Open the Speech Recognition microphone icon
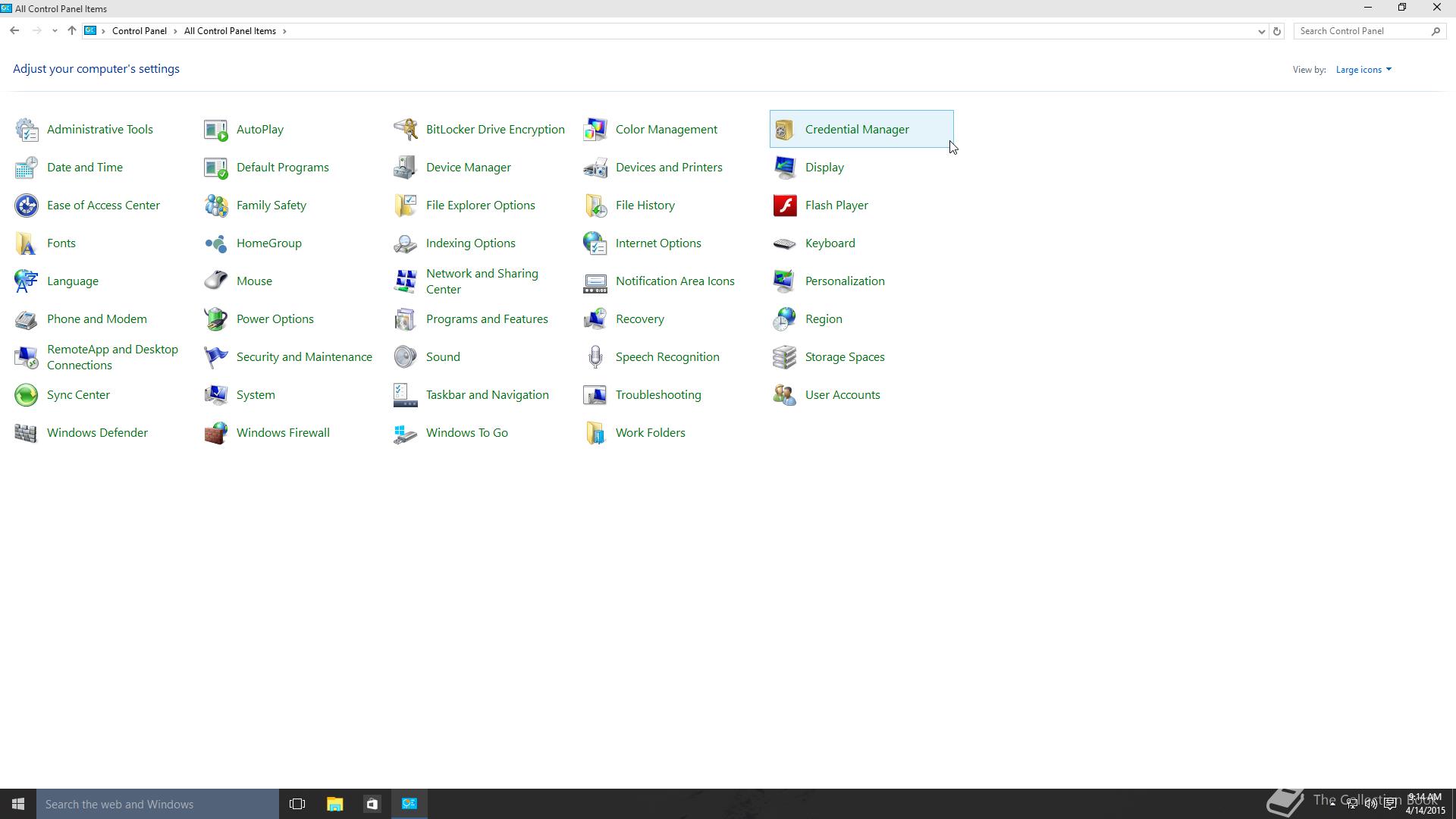Screen dimensions: 1456x819 [595, 357]
